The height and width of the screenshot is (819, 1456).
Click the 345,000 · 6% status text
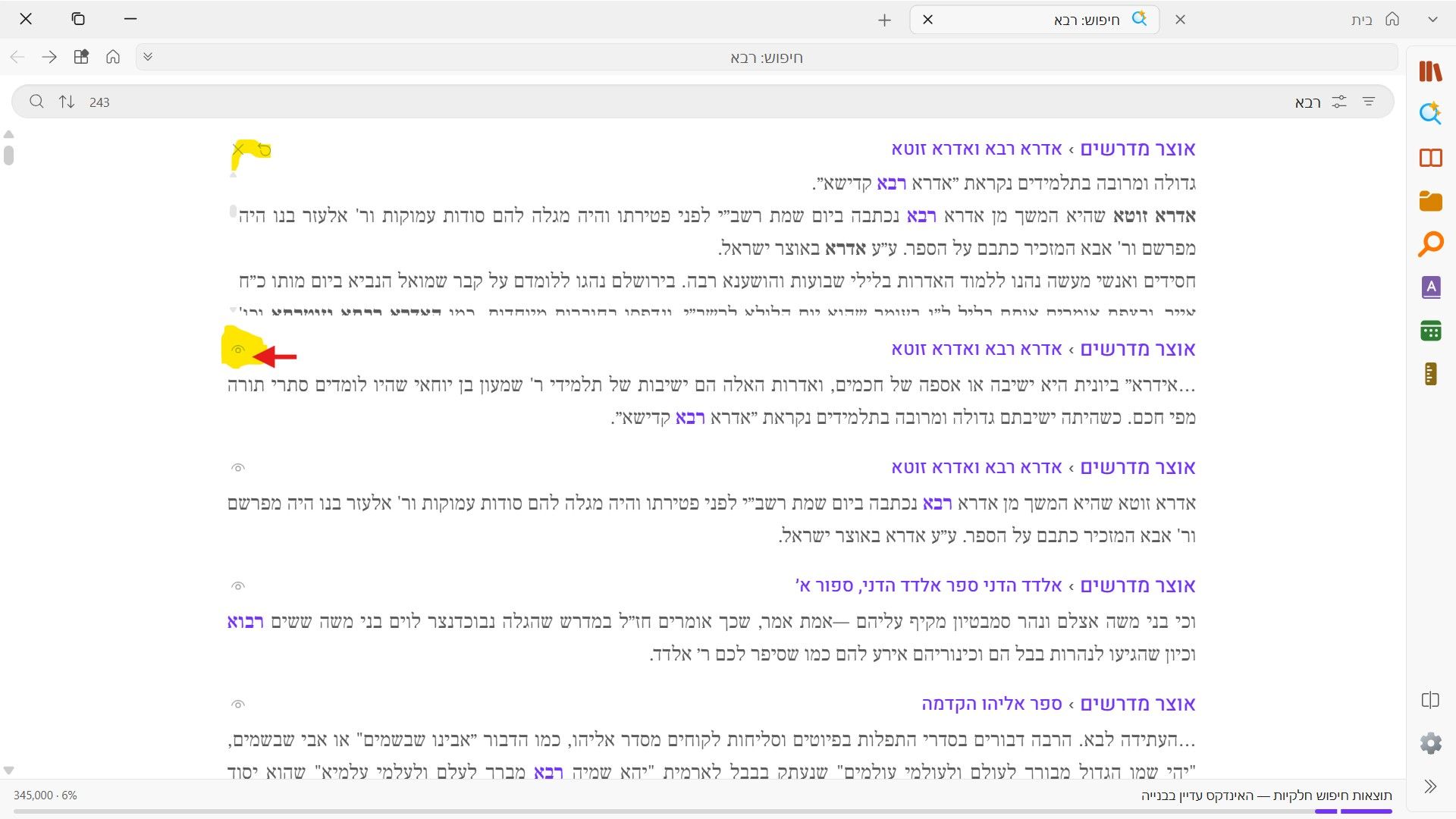tap(45, 795)
